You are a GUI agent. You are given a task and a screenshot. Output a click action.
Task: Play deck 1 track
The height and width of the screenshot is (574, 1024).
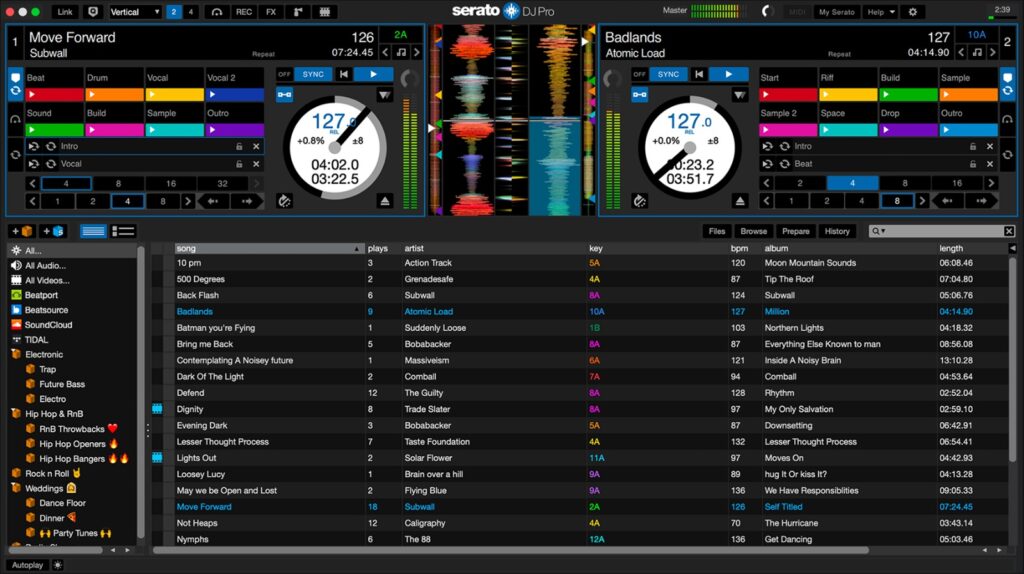tap(373, 74)
